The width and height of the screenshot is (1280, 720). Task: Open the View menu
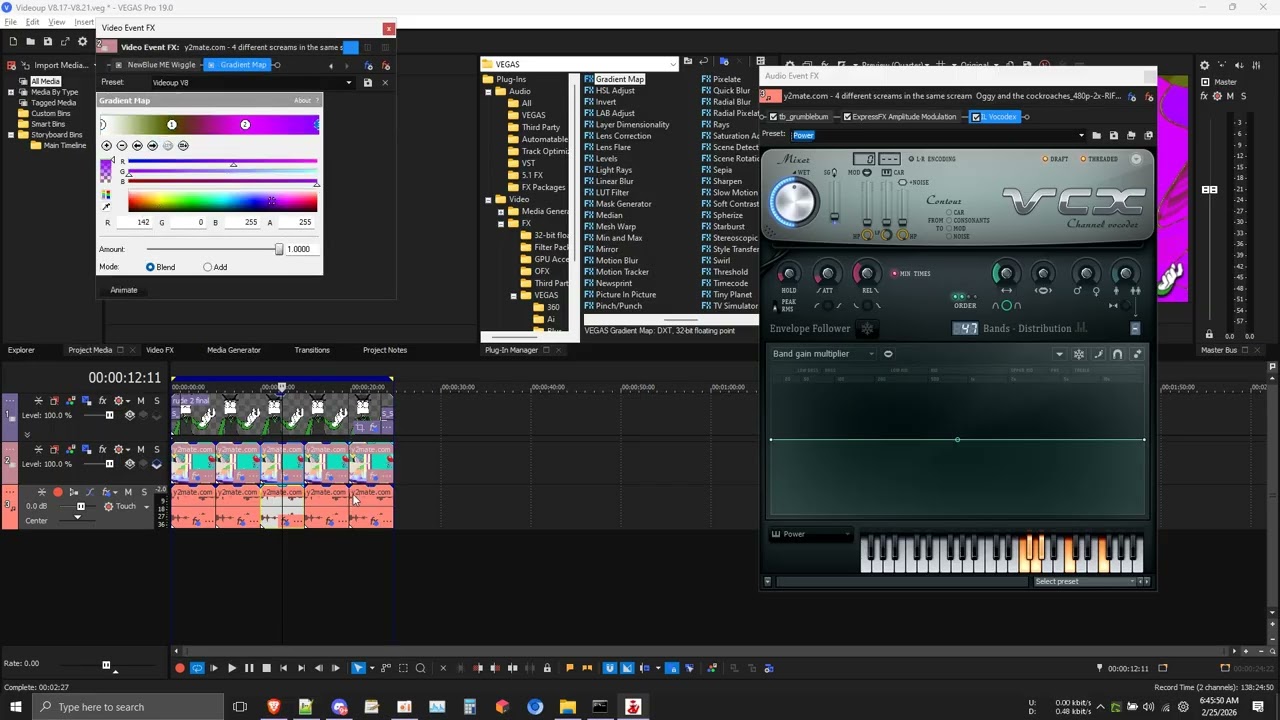(57, 22)
